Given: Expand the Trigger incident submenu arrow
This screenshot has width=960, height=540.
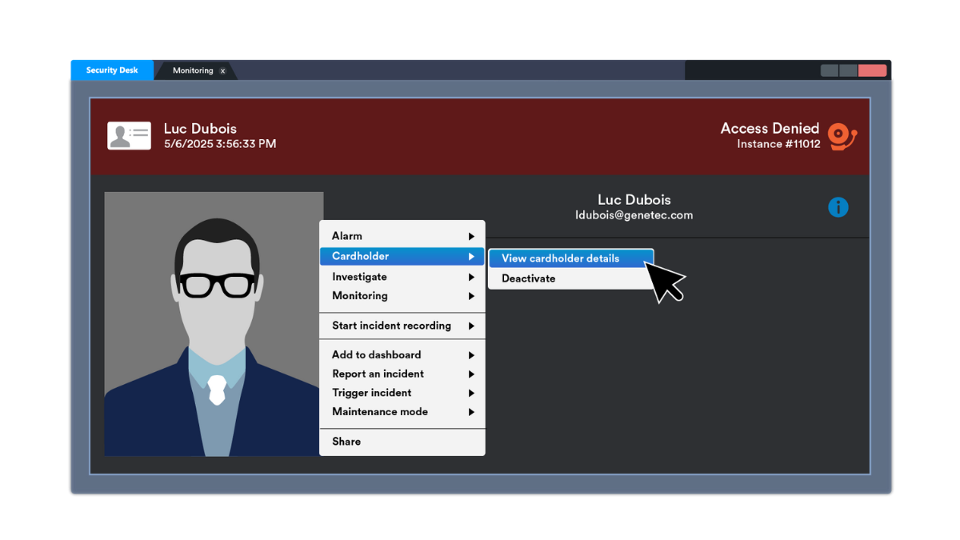Looking at the screenshot, I should 471,393.
